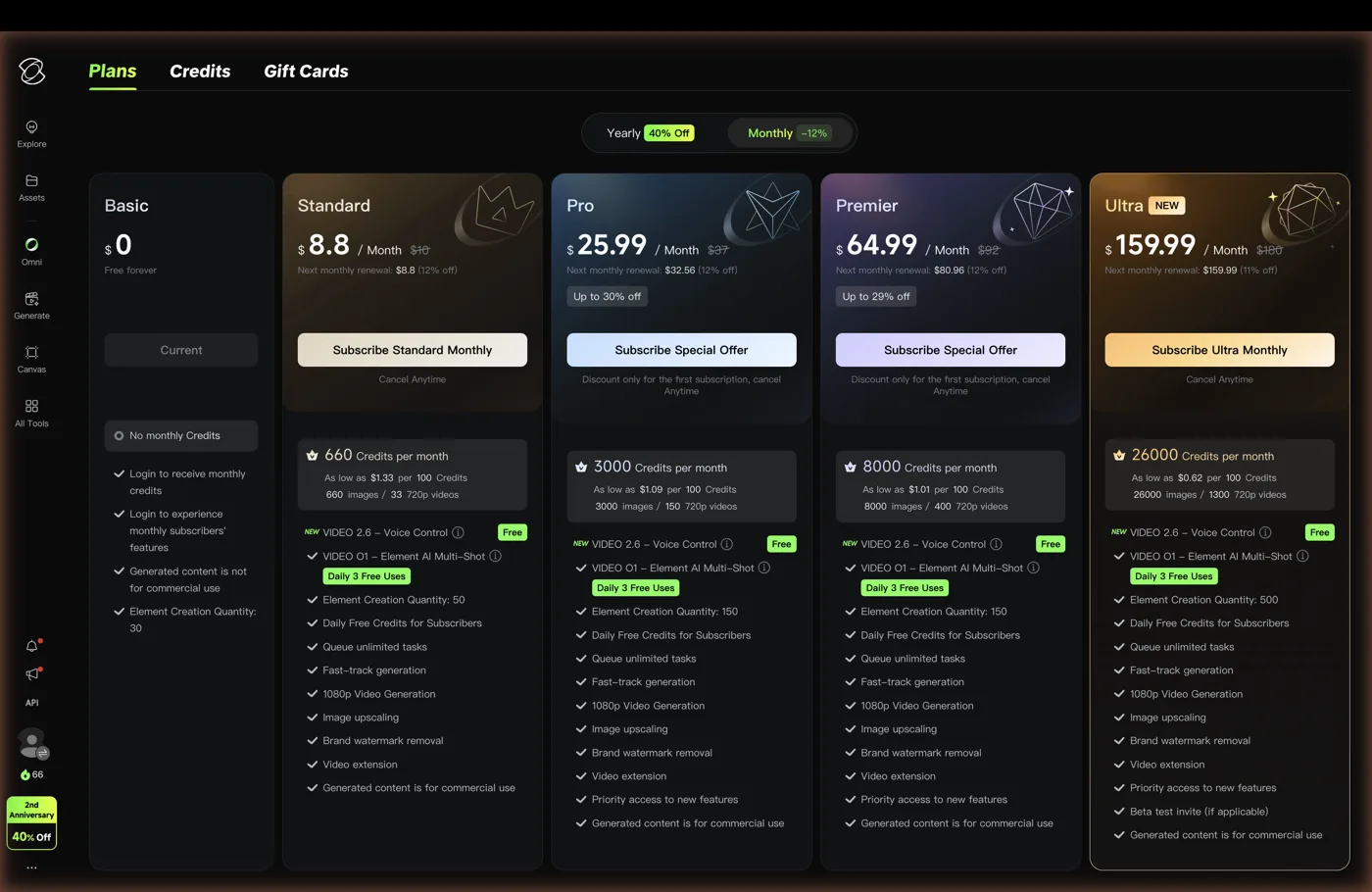Click the Current button on Basic plan
Image resolution: width=1372 pixels, height=892 pixels.
(181, 350)
